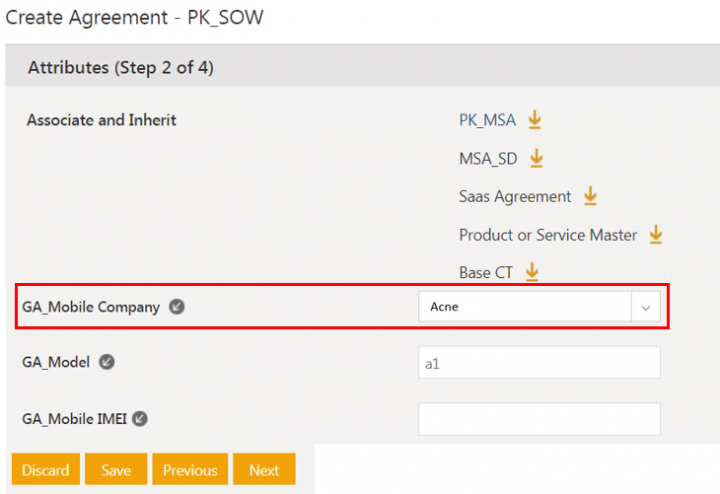720x494 pixels.
Task: Follow the Saas Agreement link
Action: pyautogui.click(x=515, y=197)
